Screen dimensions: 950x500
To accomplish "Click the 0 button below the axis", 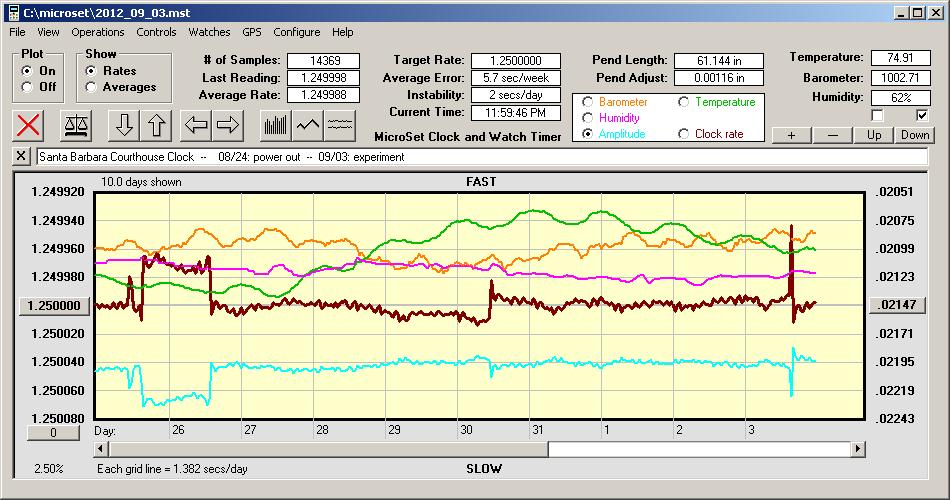I will [53, 433].
